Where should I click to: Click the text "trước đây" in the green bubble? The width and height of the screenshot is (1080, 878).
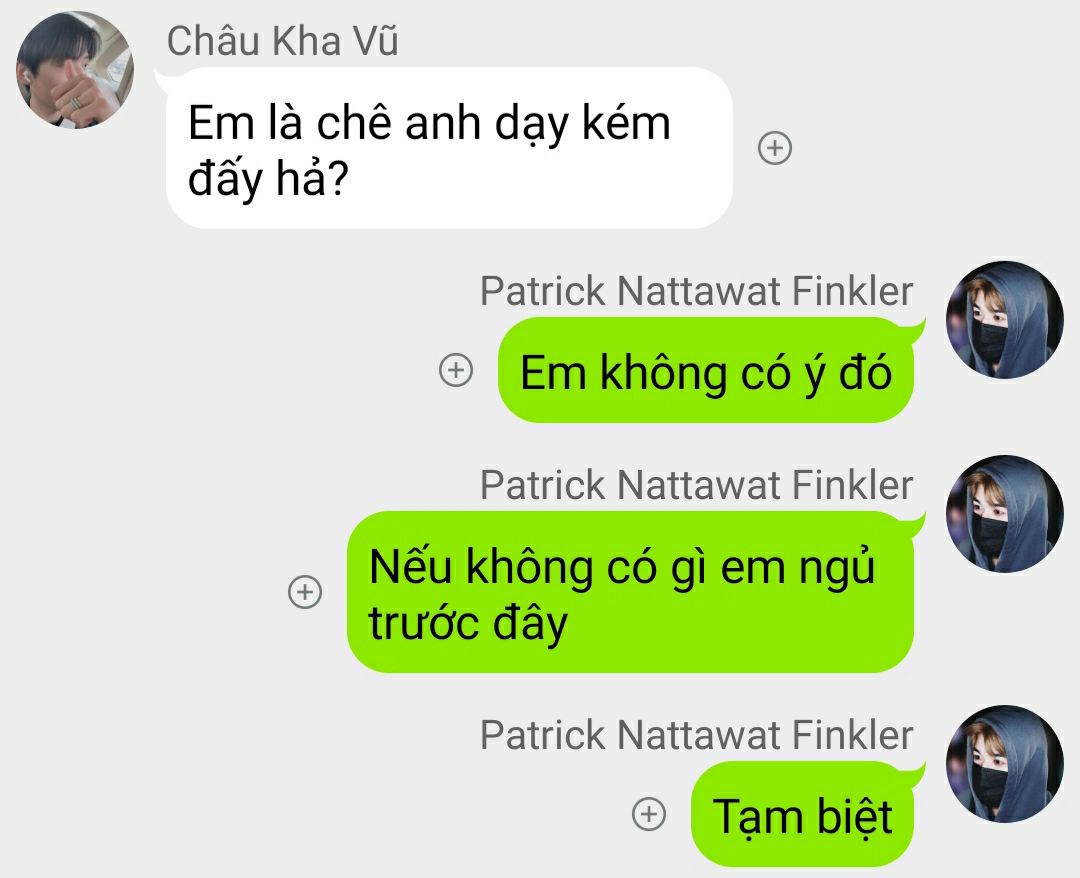click(x=468, y=622)
